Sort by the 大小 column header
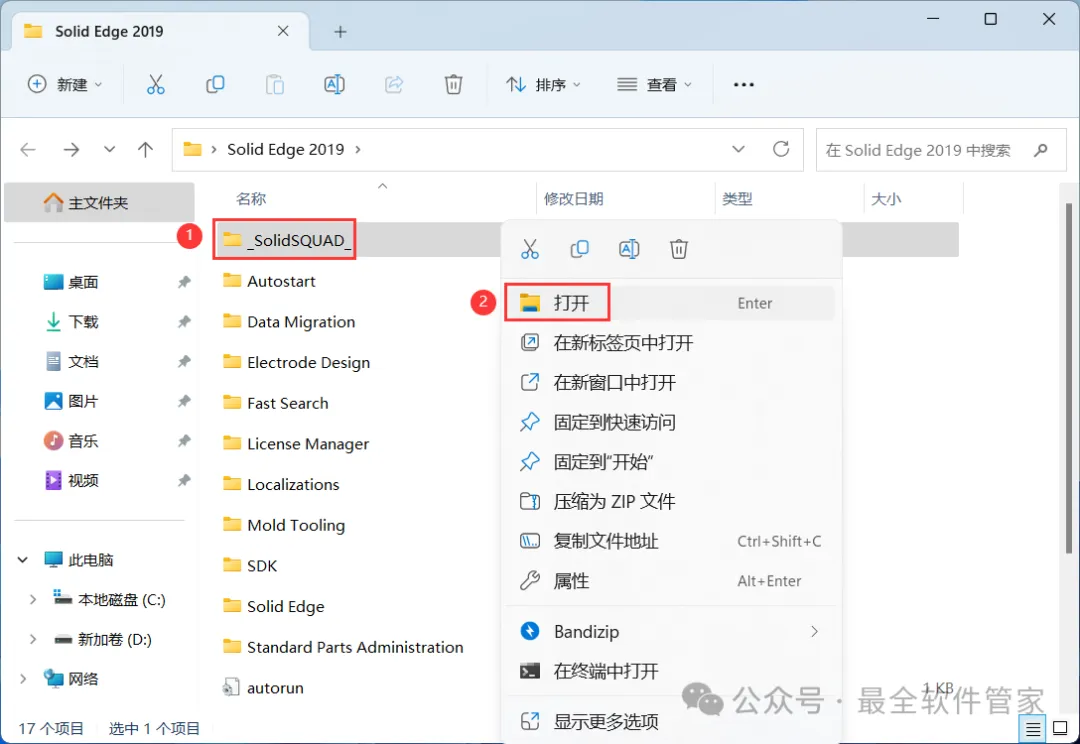Viewport: 1080px width, 744px height. point(886,199)
